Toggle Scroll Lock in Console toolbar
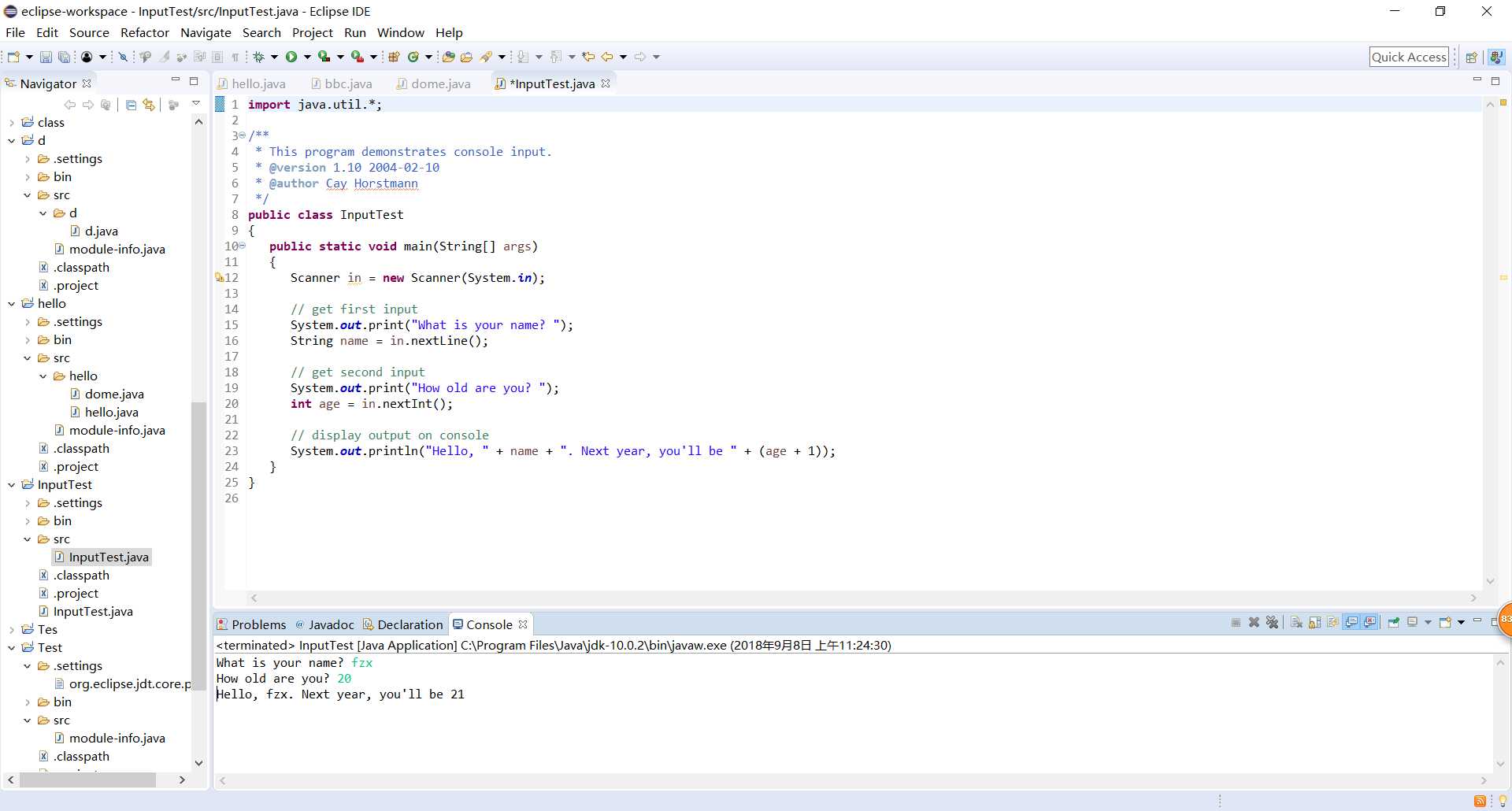This screenshot has width=1512, height=811. 1314,623
